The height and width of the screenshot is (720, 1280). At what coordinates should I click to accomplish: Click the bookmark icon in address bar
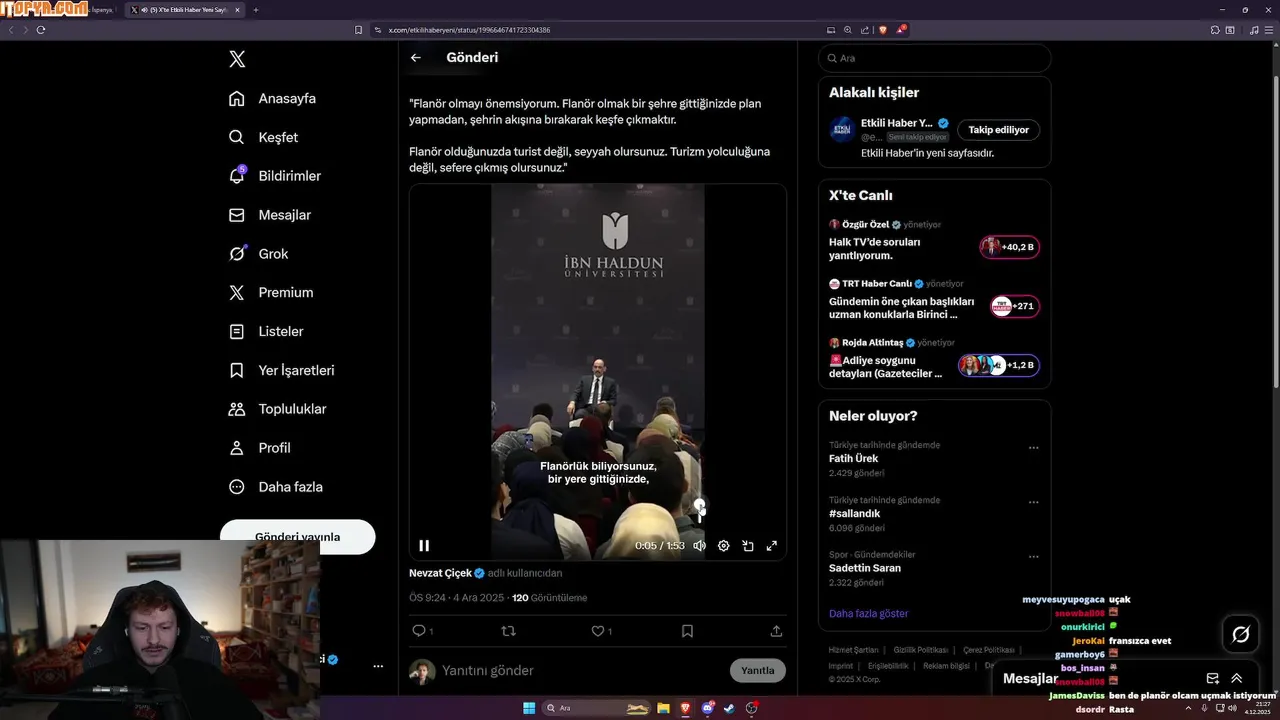coord(359,30)
